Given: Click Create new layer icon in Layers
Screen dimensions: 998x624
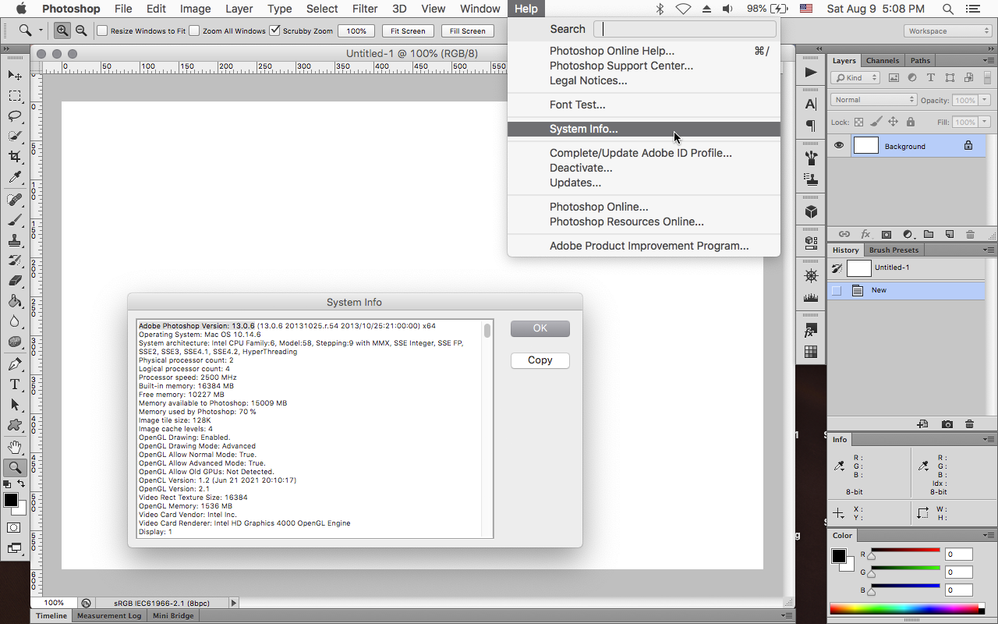Looking at the screenshot, I should 949,234.
